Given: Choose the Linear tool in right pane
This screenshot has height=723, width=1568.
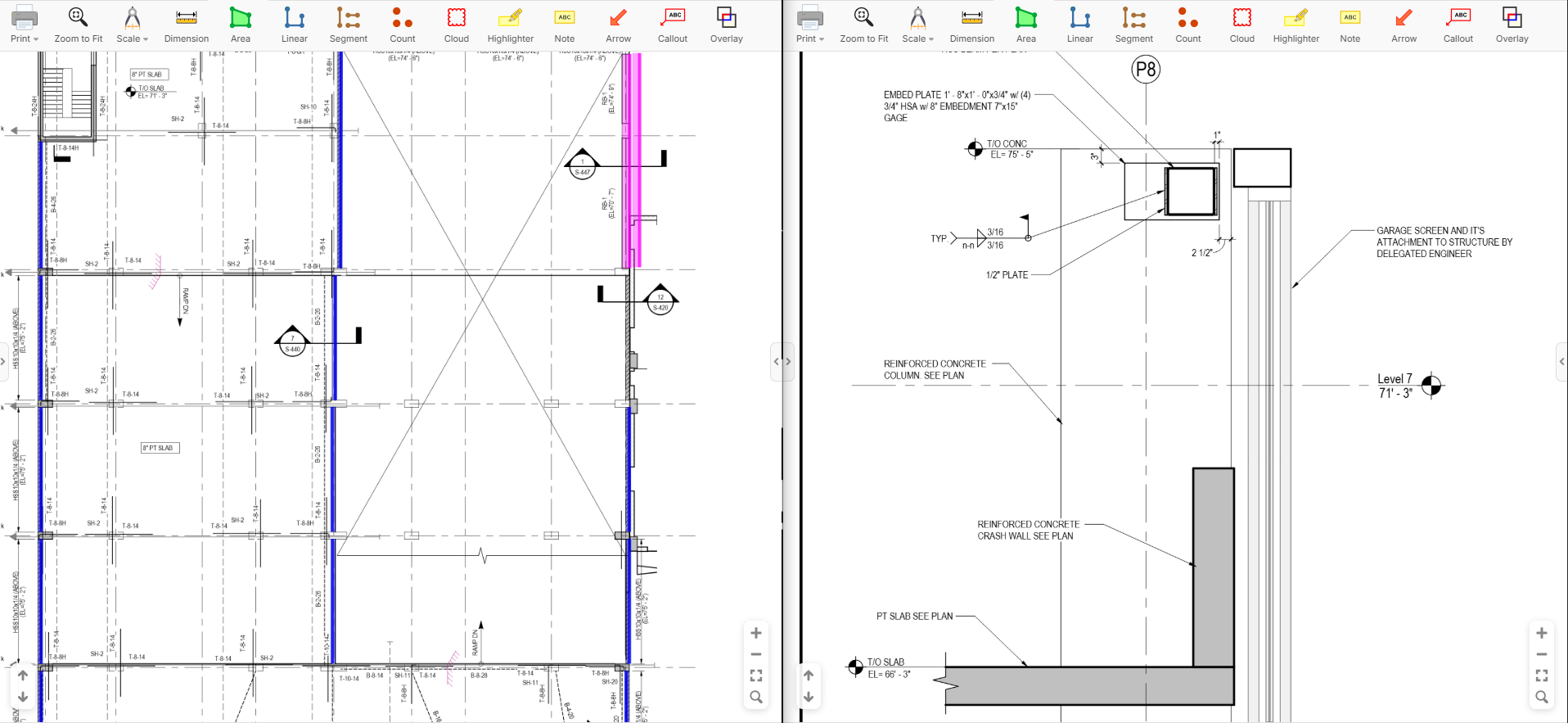Looking at the screenshot, I should [1079, 25].
